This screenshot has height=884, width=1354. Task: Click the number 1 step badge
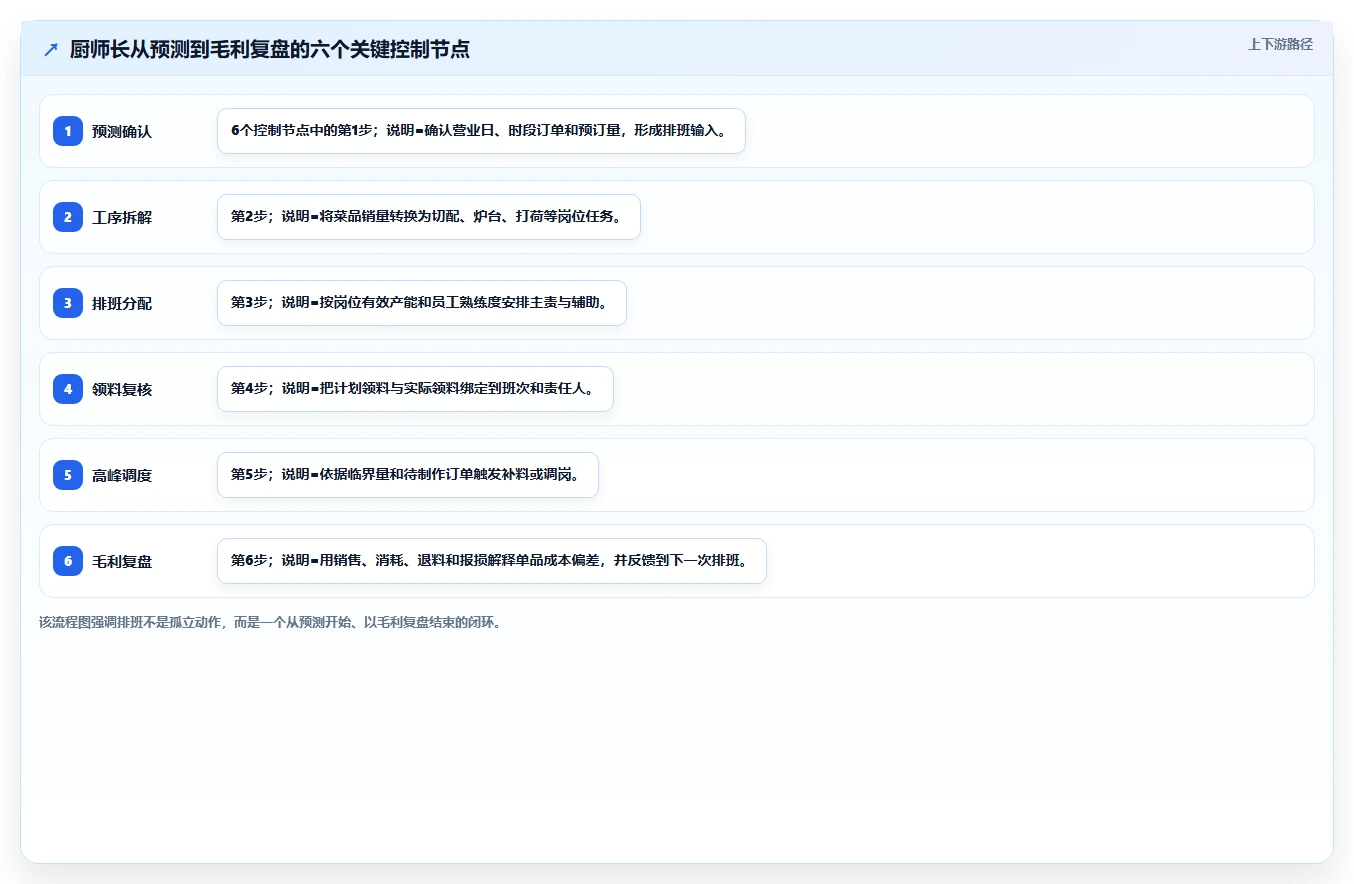click(x=68, y=131)
